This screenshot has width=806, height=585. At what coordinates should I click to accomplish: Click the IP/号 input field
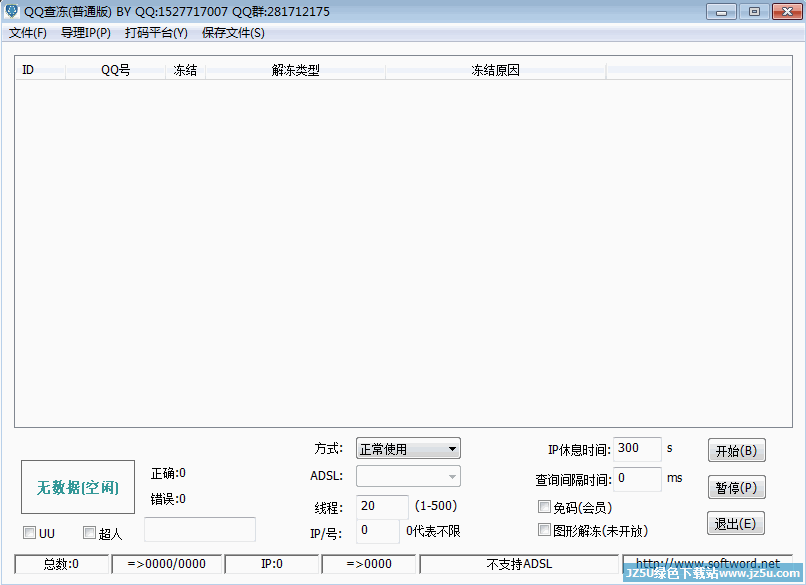[378, 531]
